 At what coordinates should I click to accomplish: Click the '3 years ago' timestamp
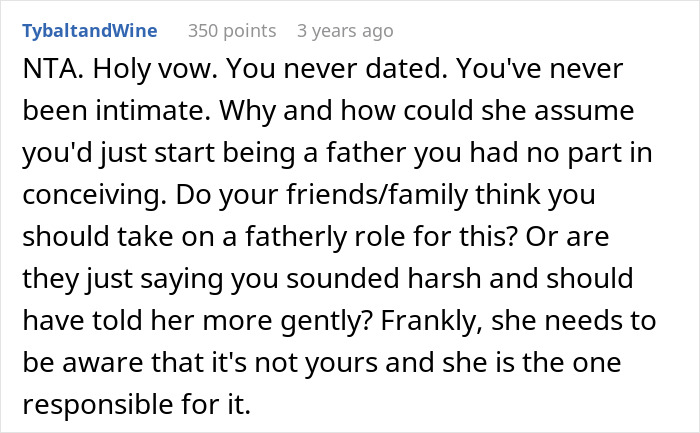[x=345, y=31]
